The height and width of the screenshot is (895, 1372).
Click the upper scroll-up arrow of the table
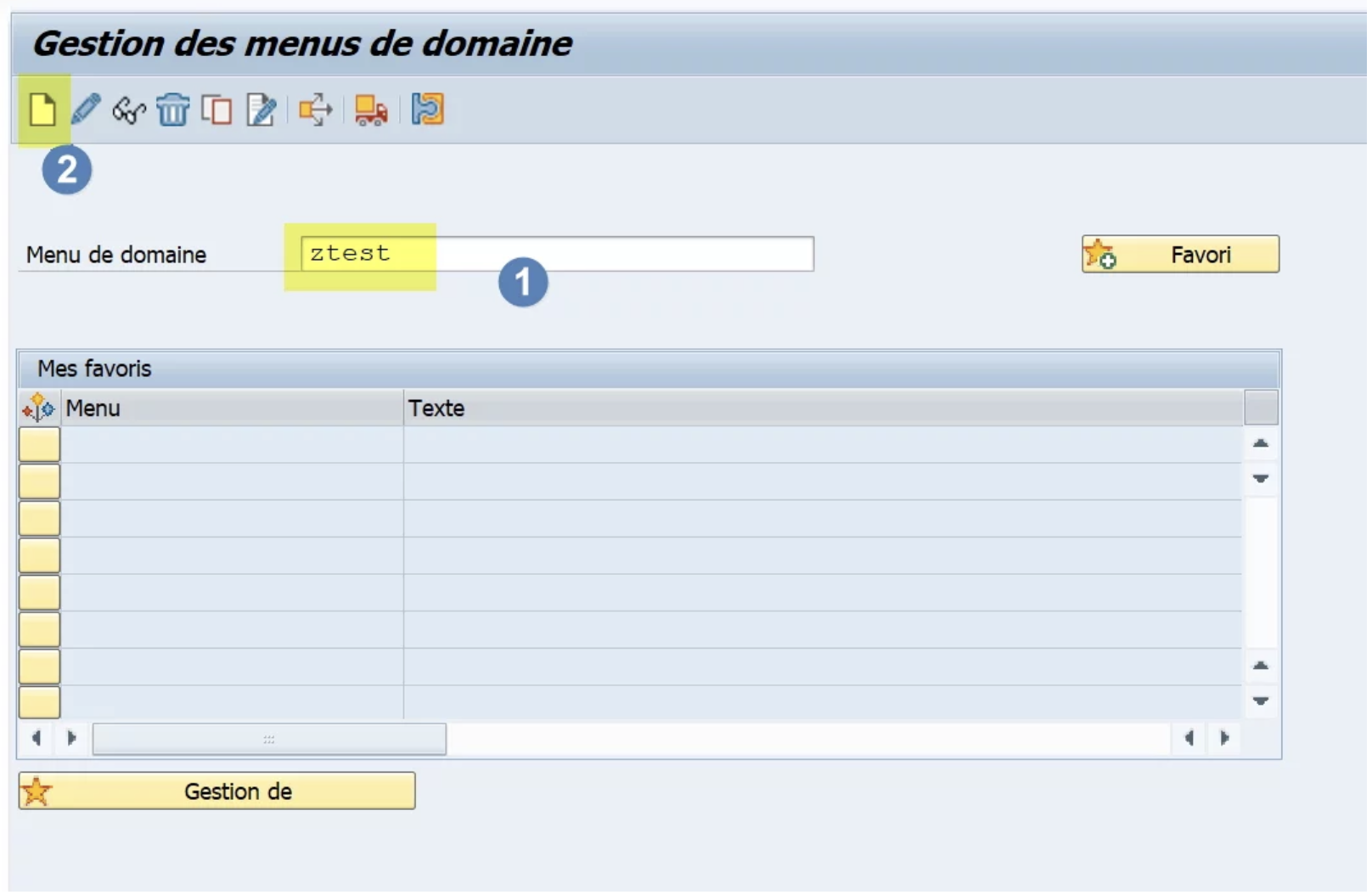1262,443
